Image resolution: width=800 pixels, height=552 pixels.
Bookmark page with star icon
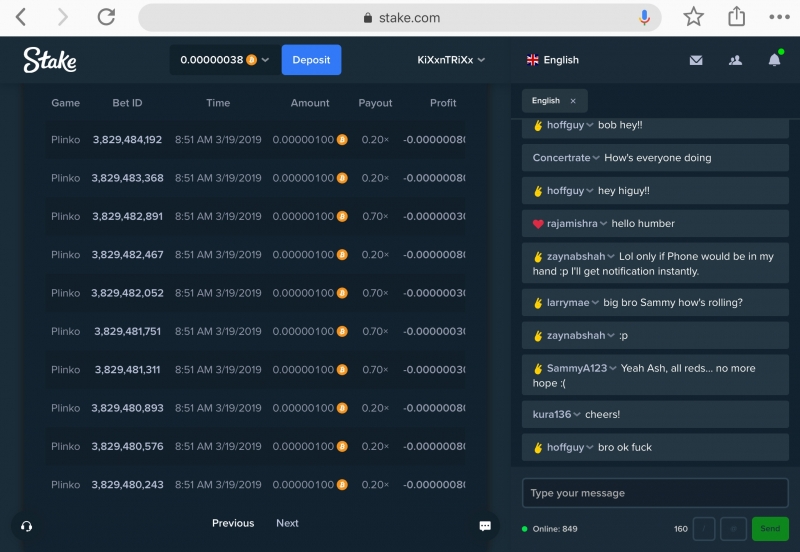point(693,17)
